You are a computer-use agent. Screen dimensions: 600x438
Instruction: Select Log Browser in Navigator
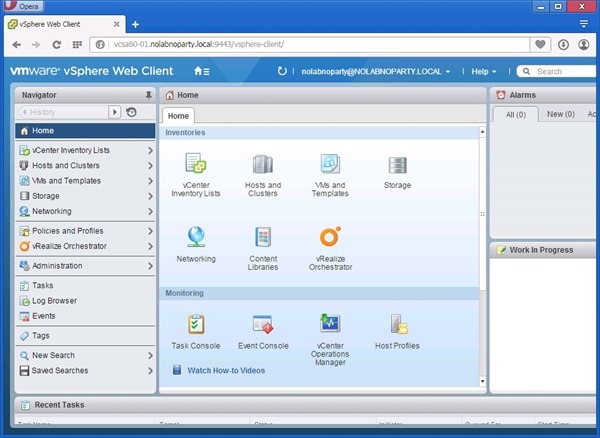coord(54,301)
